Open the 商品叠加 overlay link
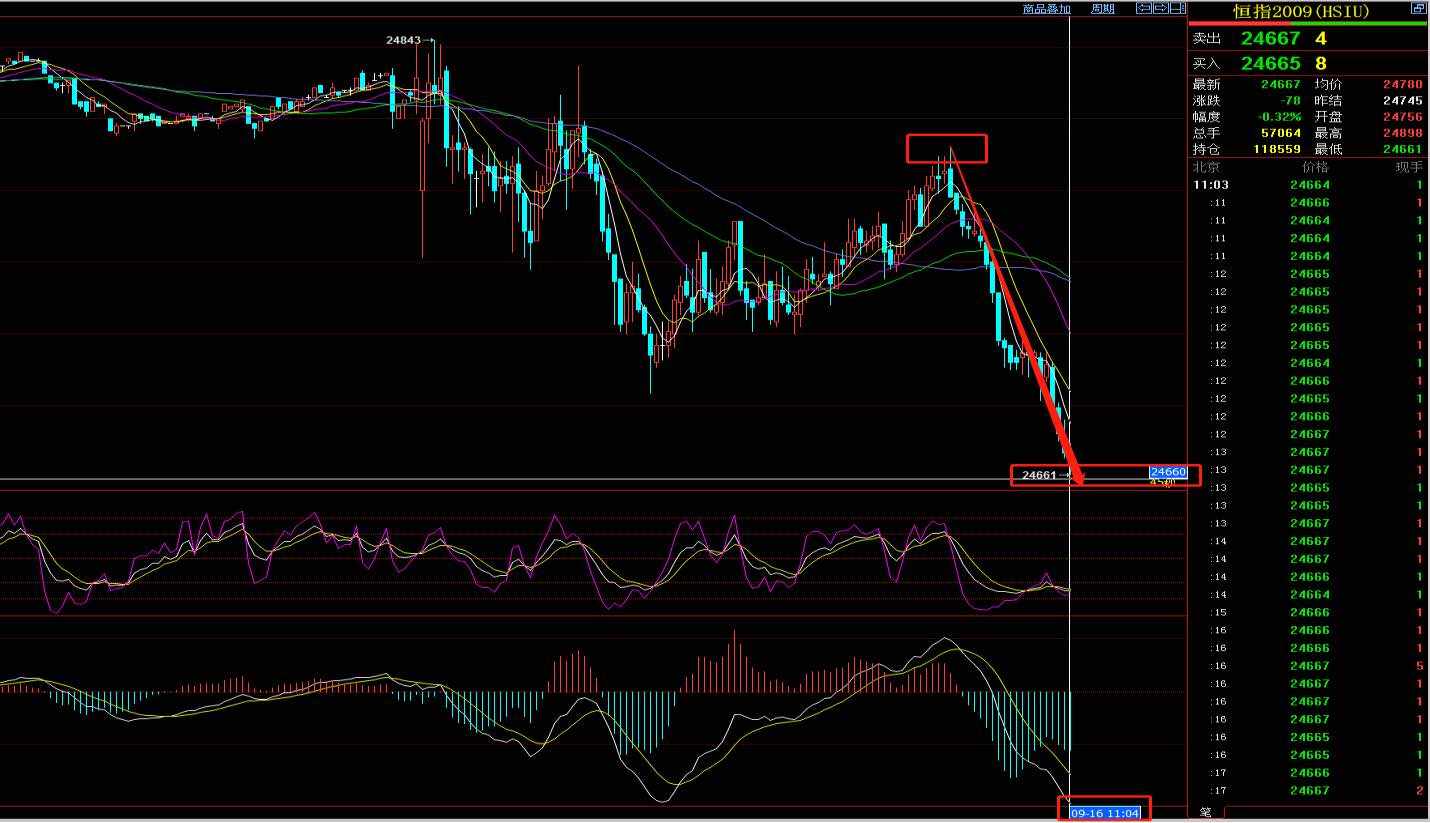Viewport: 1430px width, 823px height. (x=1047, y=9)
